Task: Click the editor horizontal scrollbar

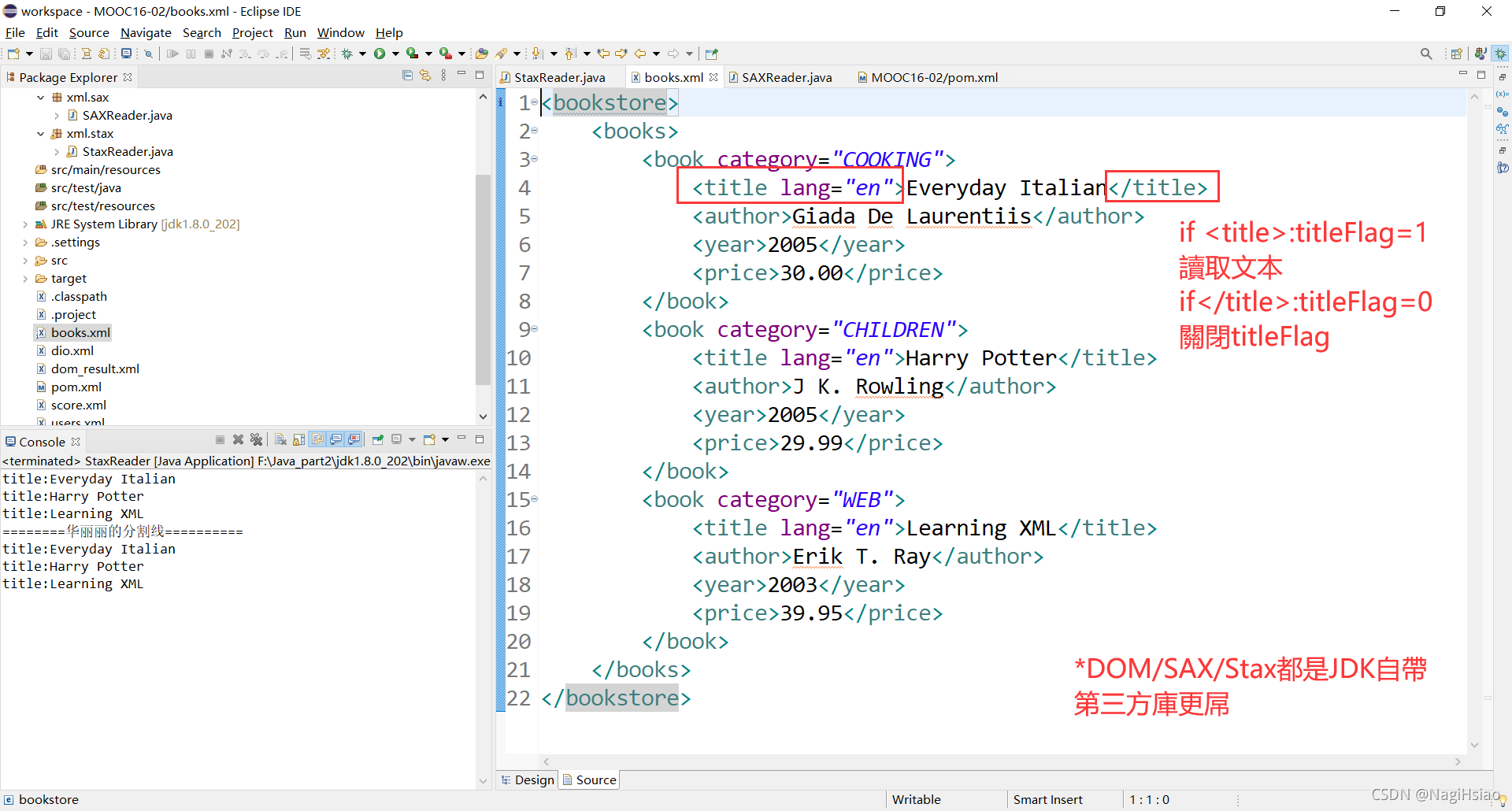Action: pos(1000,761)
